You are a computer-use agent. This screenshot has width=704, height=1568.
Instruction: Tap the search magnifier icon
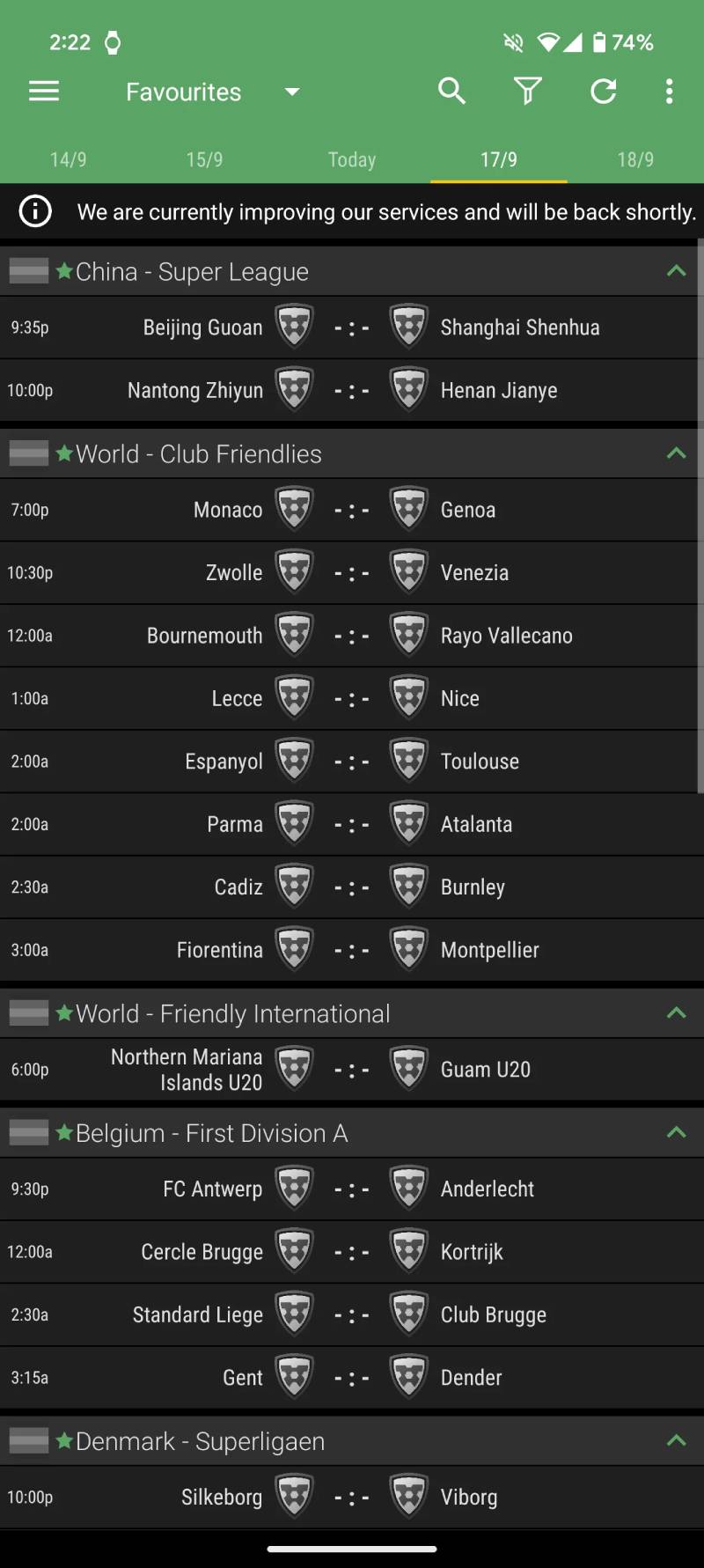click(x=451, y=92)
